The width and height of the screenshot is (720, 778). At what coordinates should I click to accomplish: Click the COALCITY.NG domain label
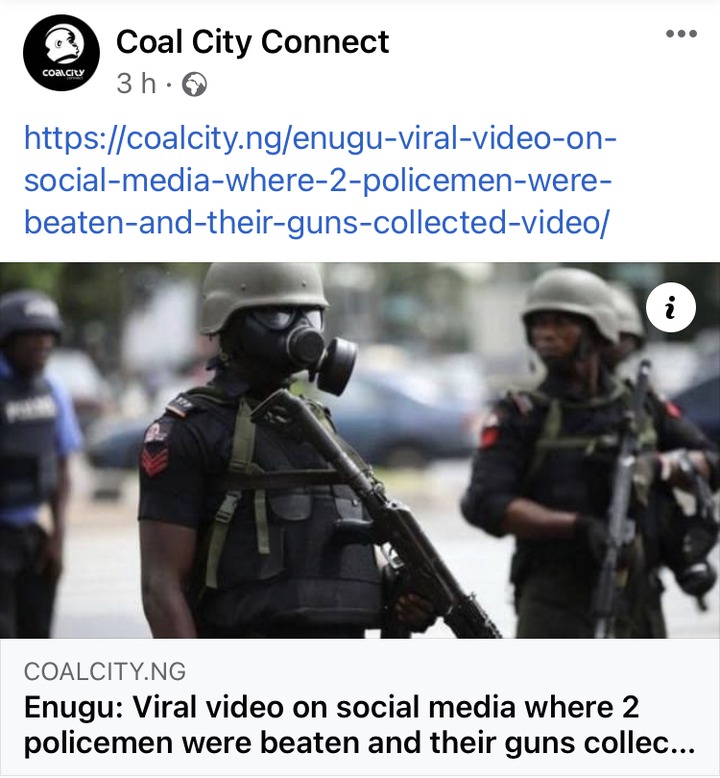pyautogui.click(x=105, y=671)
